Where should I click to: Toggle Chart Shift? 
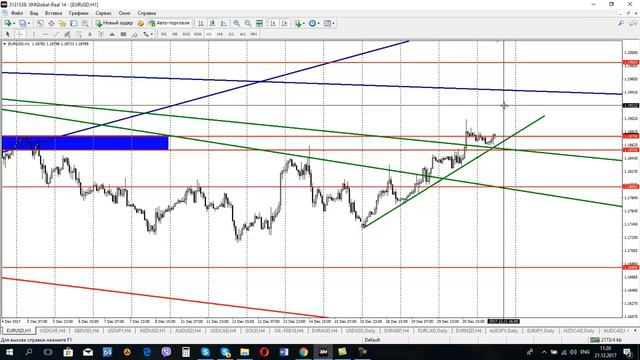coord(284,23)
